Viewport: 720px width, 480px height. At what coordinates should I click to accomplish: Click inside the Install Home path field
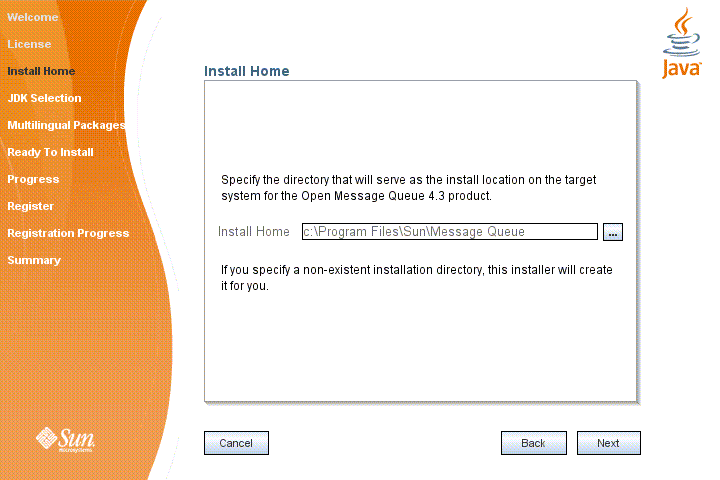point(450,232)
